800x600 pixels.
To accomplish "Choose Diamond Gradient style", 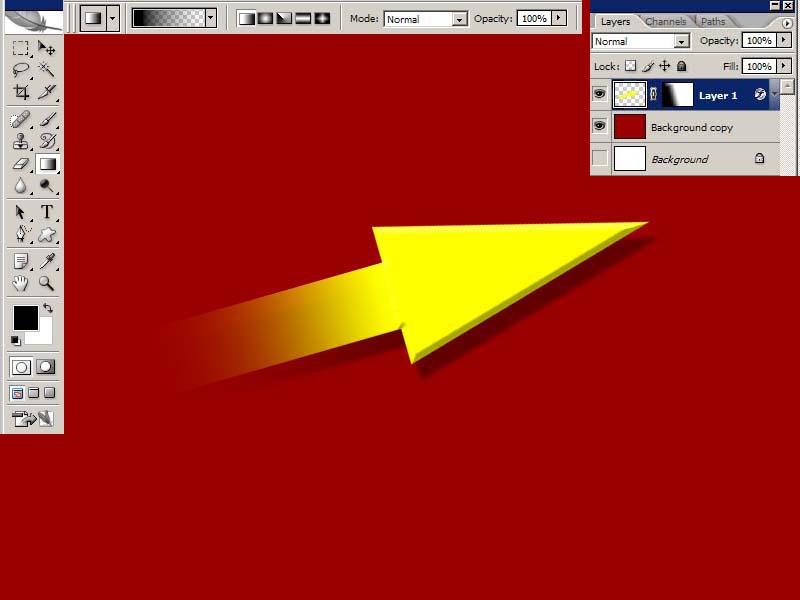I will coord(322,19).
